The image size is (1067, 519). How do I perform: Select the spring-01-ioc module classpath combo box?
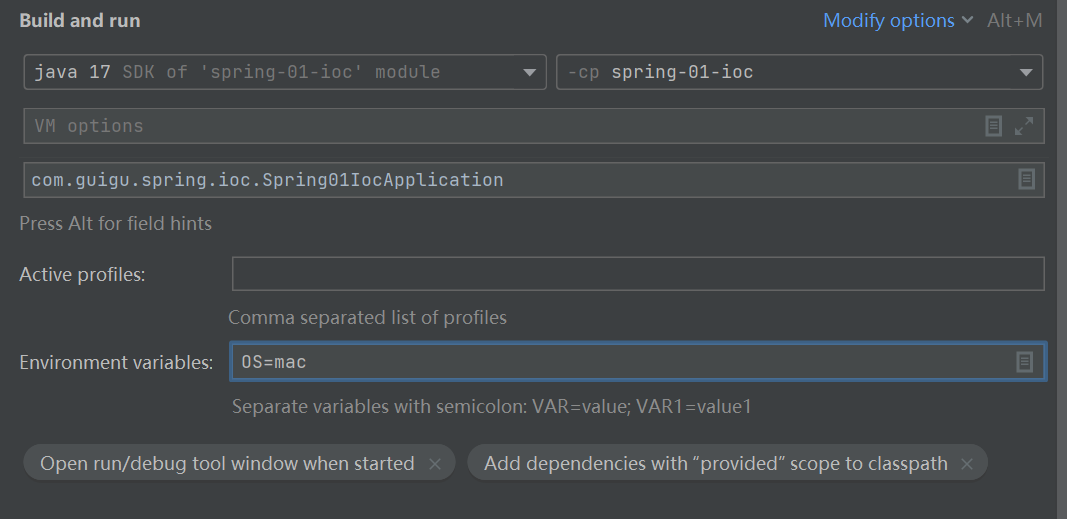click(x=800, y=72)
